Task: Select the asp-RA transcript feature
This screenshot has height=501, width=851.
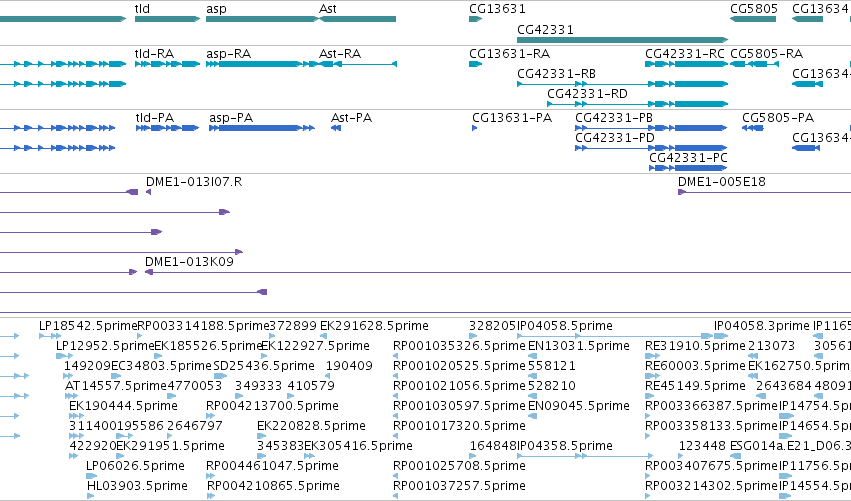Action: (x=261, y=64)
